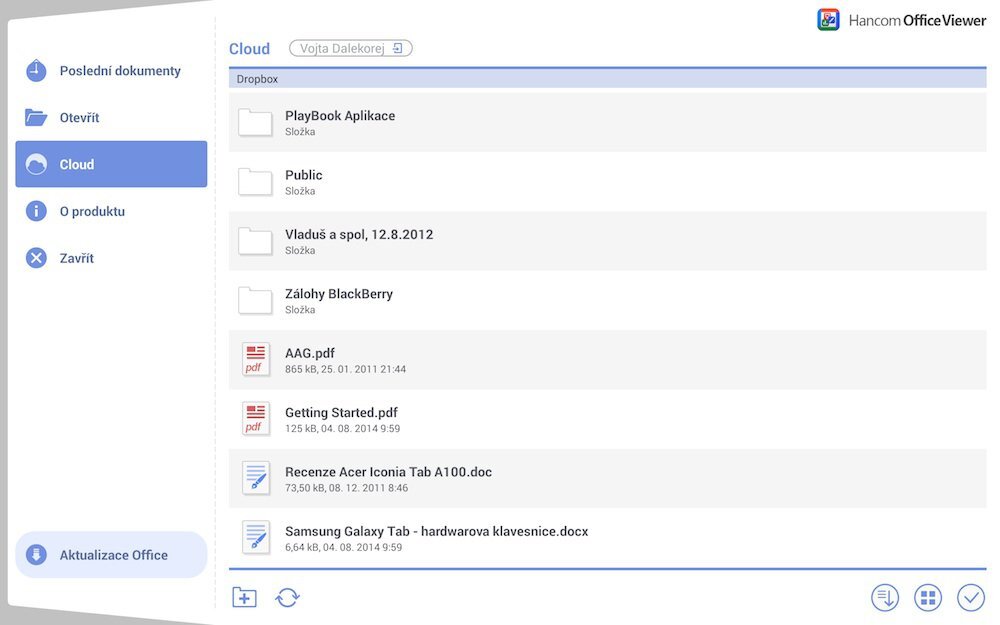Click the new folder icon

(x=244, y=598)
